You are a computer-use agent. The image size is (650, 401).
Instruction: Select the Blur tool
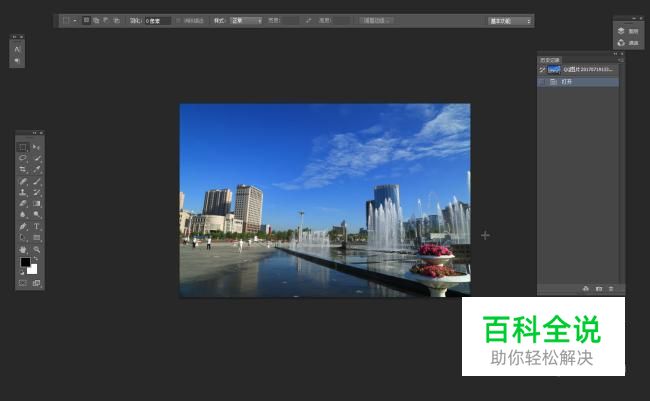pyautogui.click(x=23, y=214)
